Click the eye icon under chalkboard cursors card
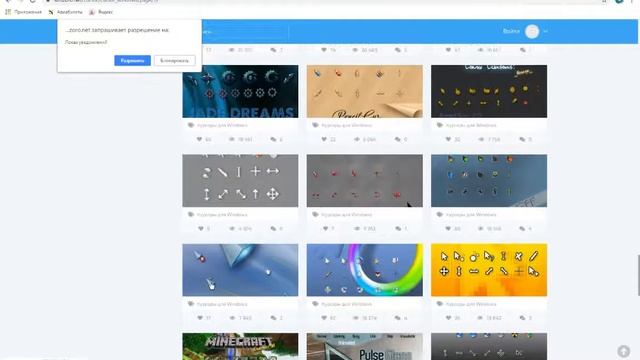The height and width of the screenshot is (360, 640). (x=481, y=139)
